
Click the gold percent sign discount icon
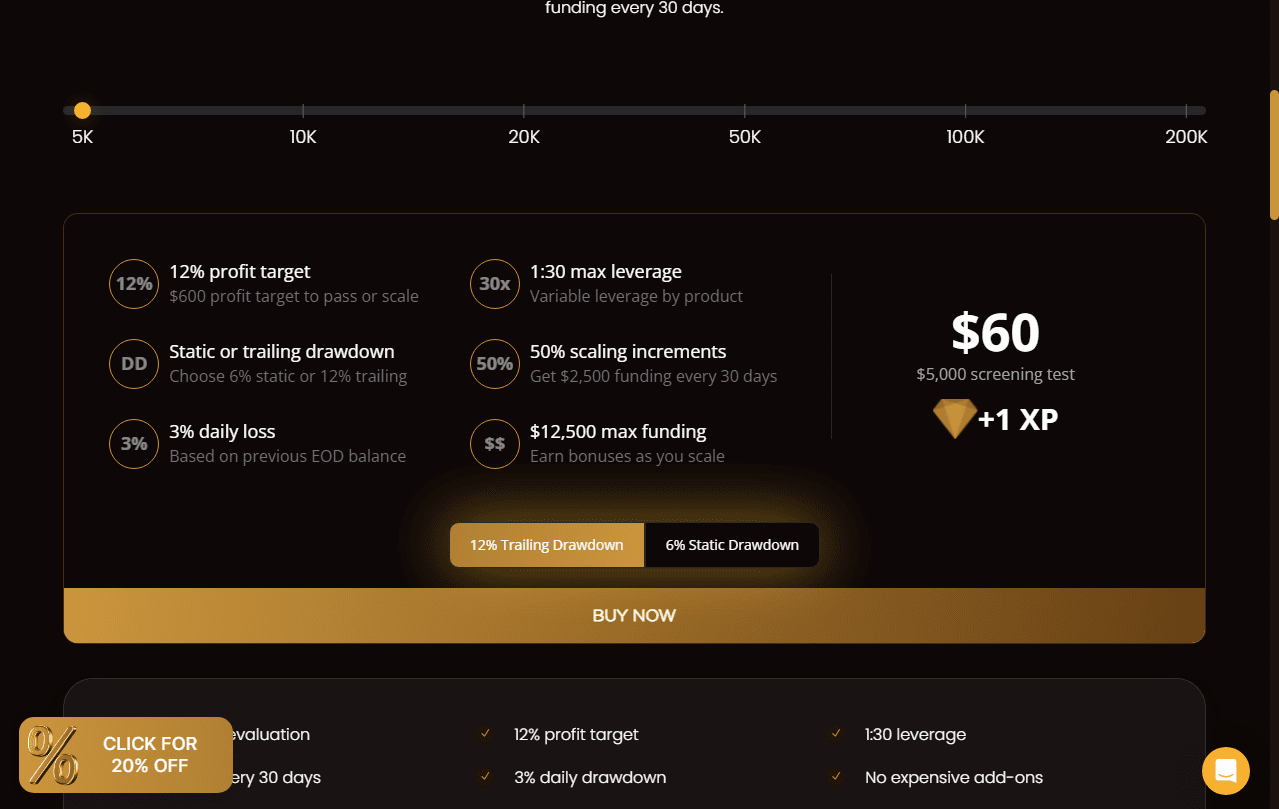pyautogui.click(x=52, y=755)
